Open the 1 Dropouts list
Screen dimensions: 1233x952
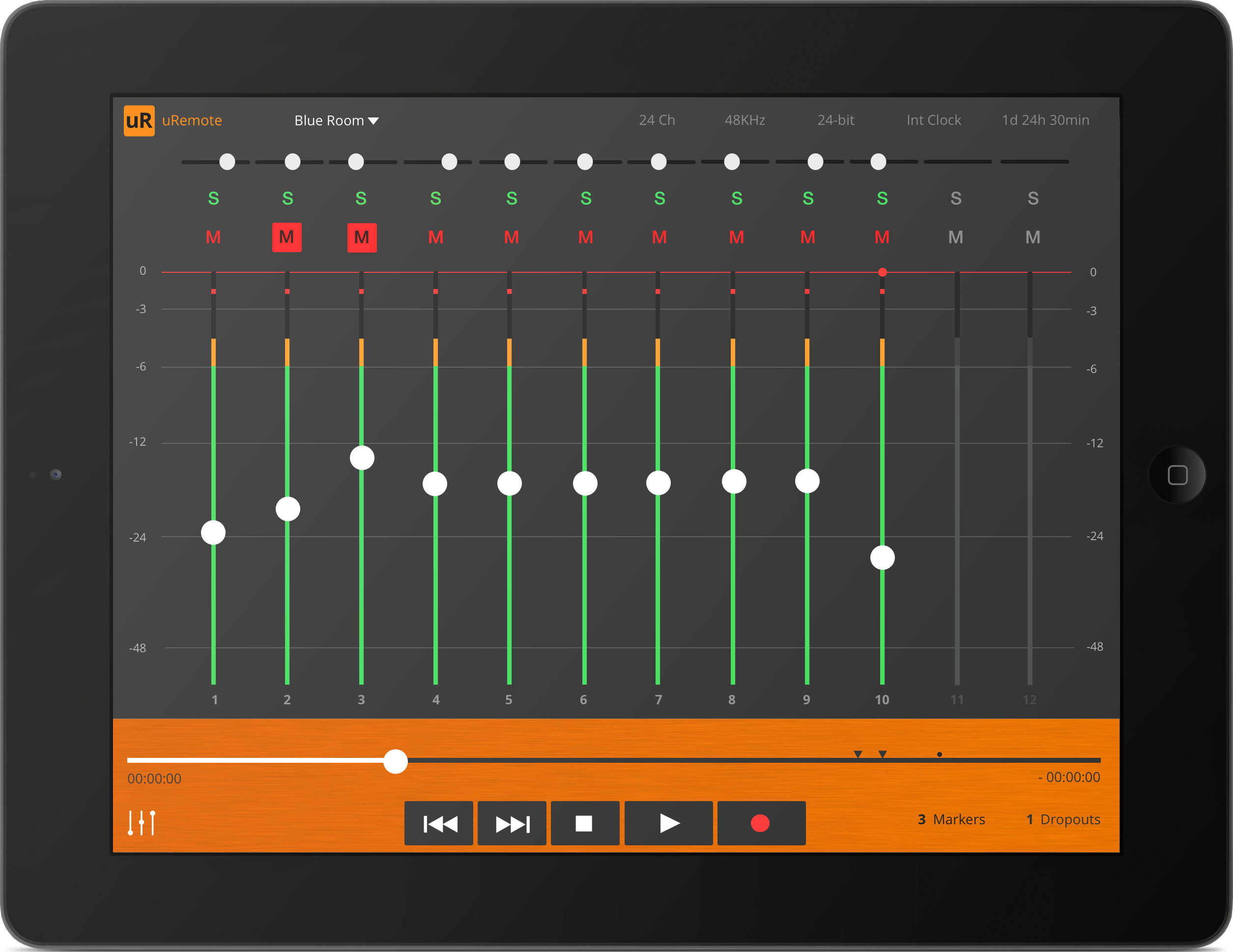(1063, 819)
